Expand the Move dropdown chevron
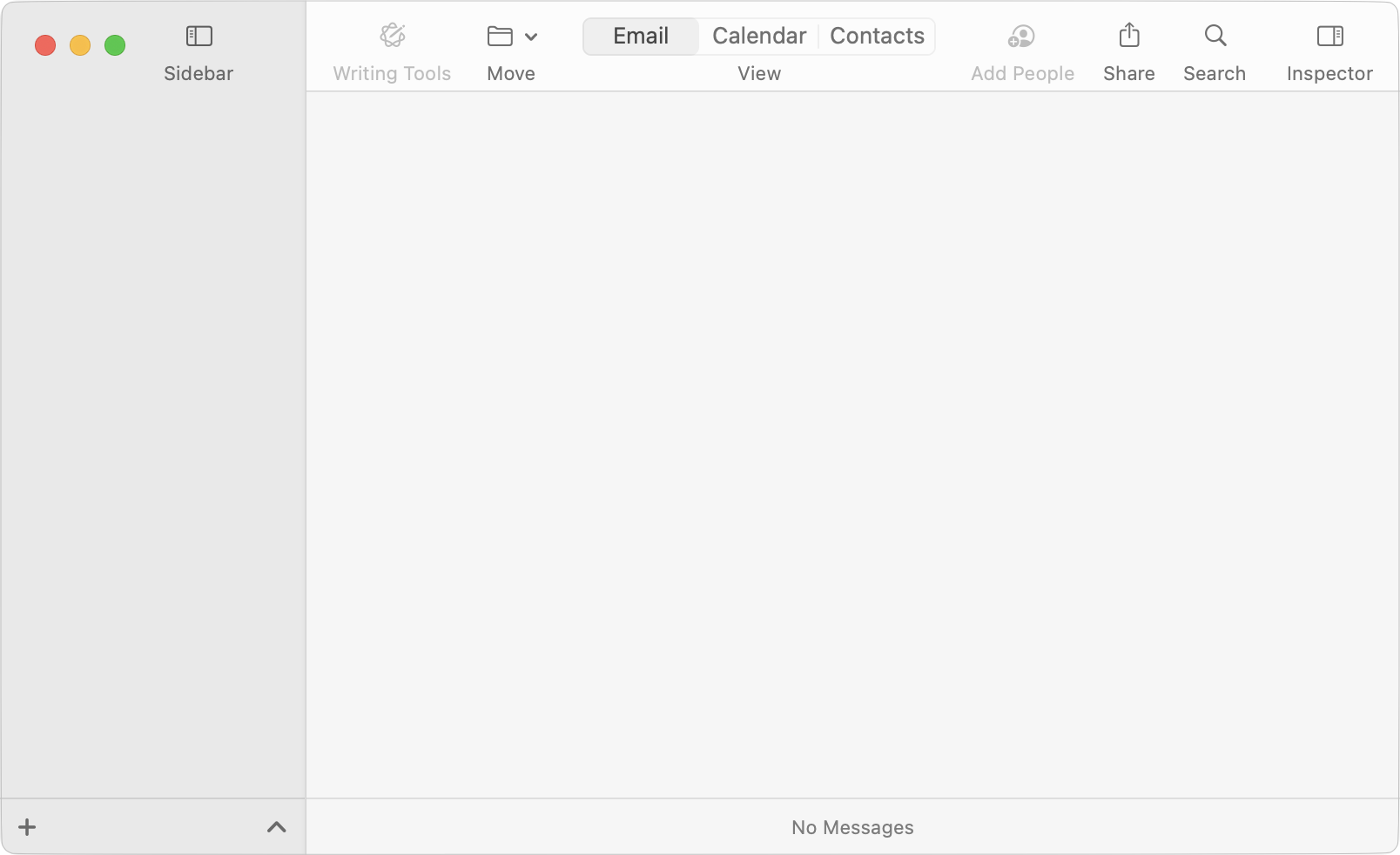 pyautogui.click(x=531, y=37)
